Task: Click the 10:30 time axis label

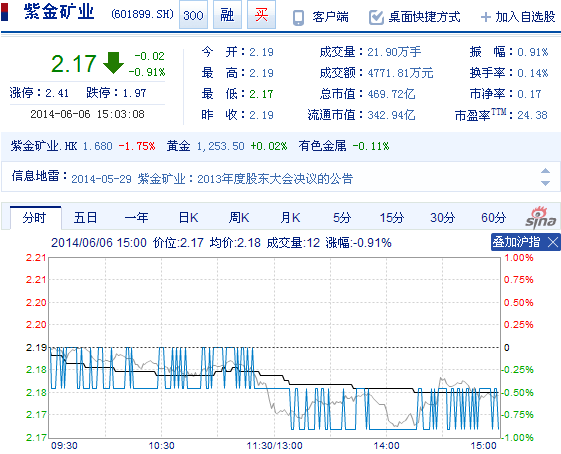Action: tap(161, 446)
